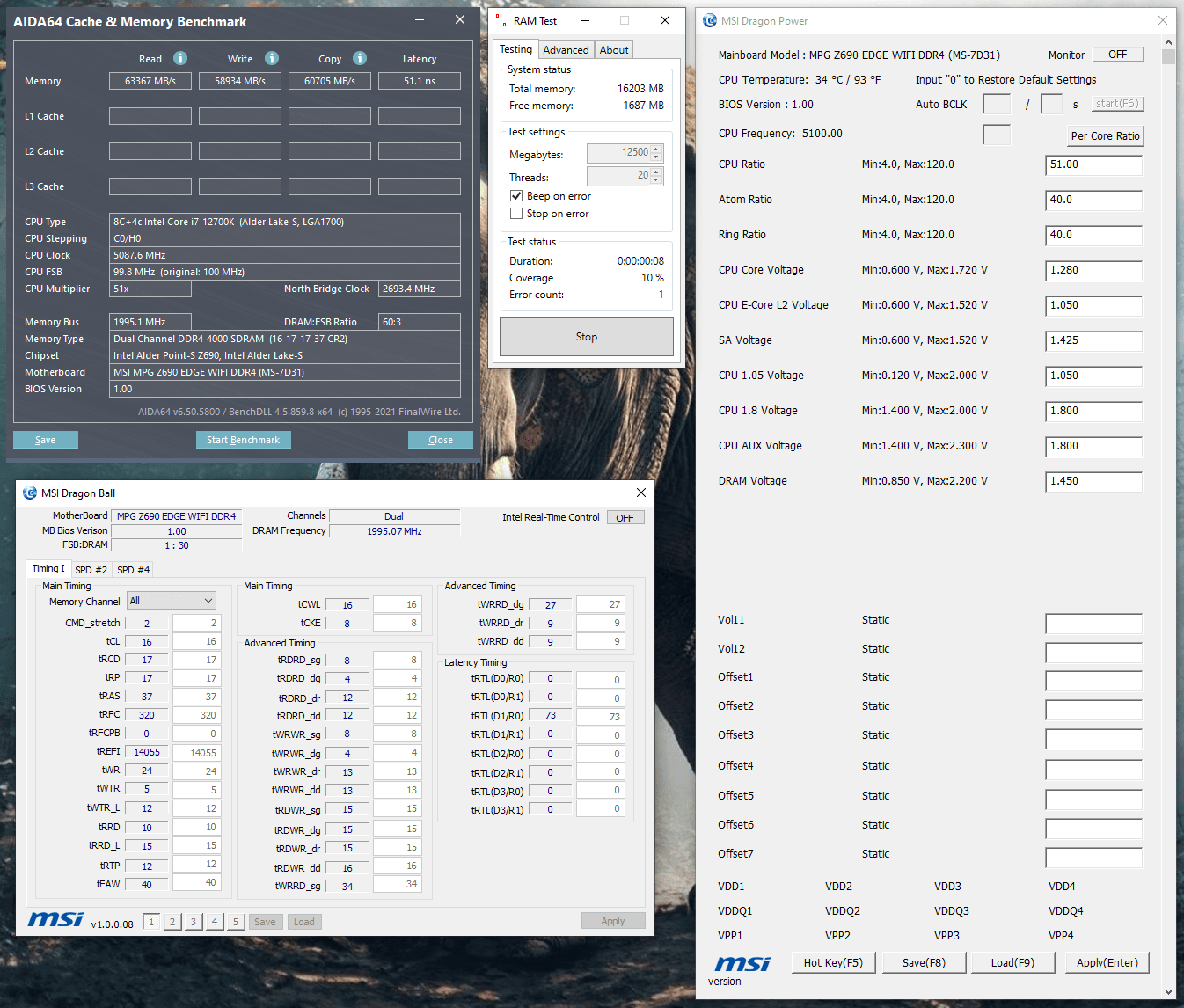This screenshot has width=1184, height=1008.
Task: Click the Start Benchmark button
Action: (243, 440)
